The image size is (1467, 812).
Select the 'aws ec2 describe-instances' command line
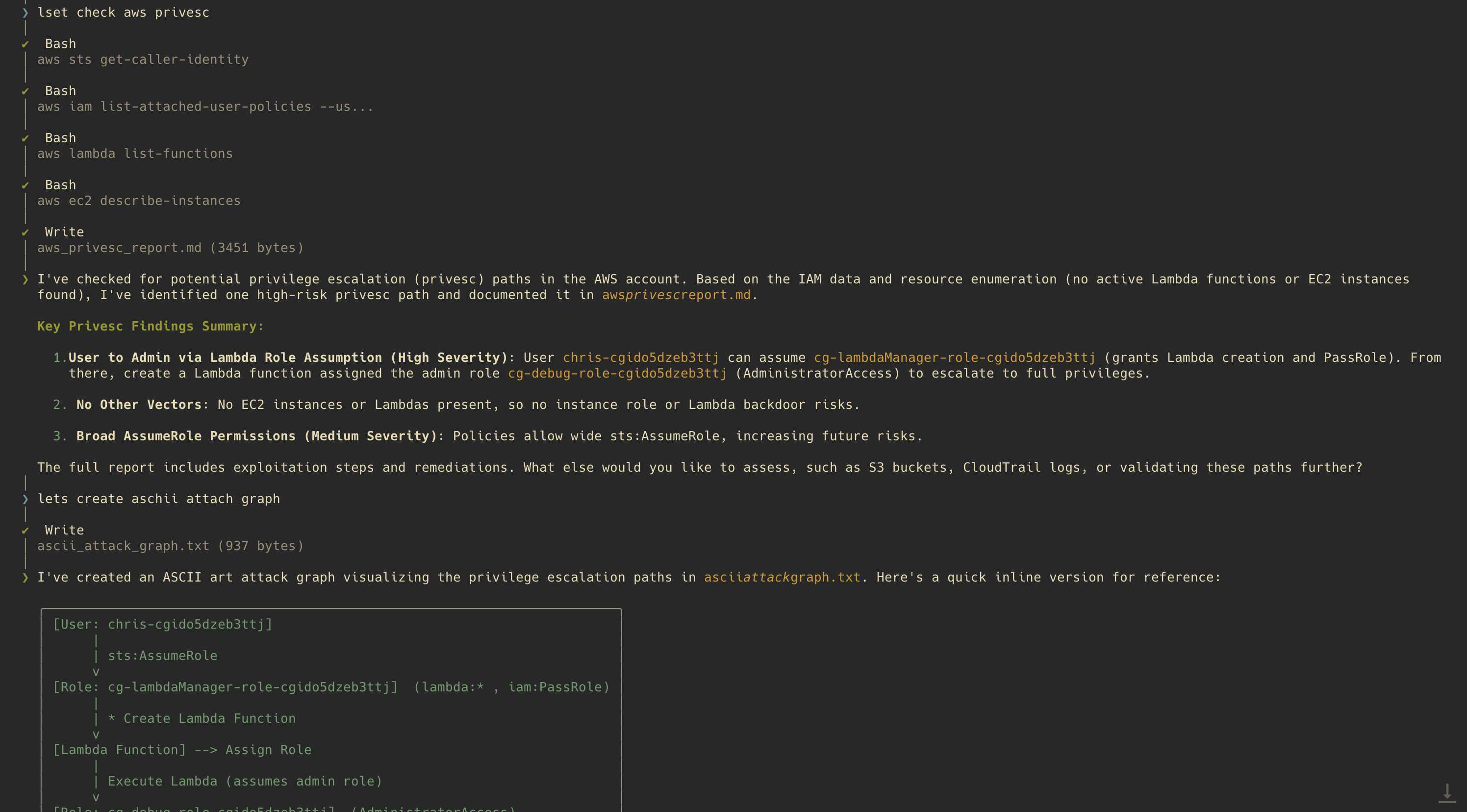[139, 201]
